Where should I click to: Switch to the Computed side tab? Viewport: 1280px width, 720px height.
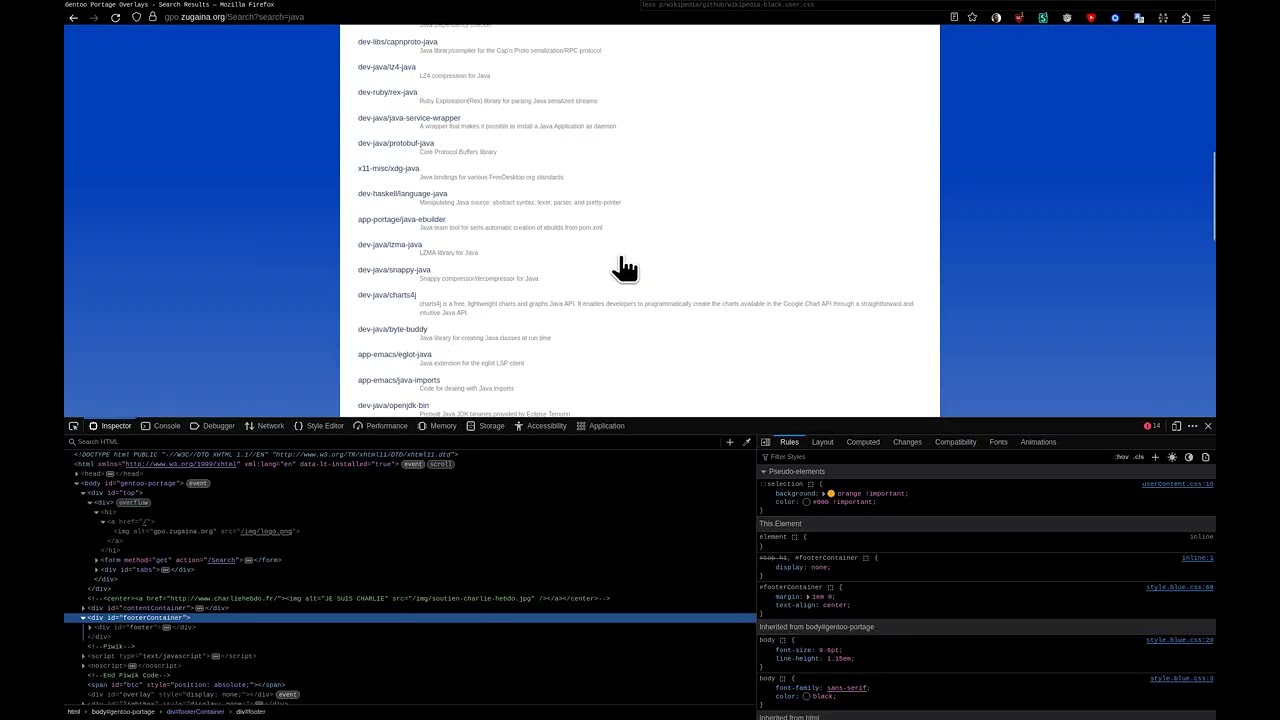(863, 442)
